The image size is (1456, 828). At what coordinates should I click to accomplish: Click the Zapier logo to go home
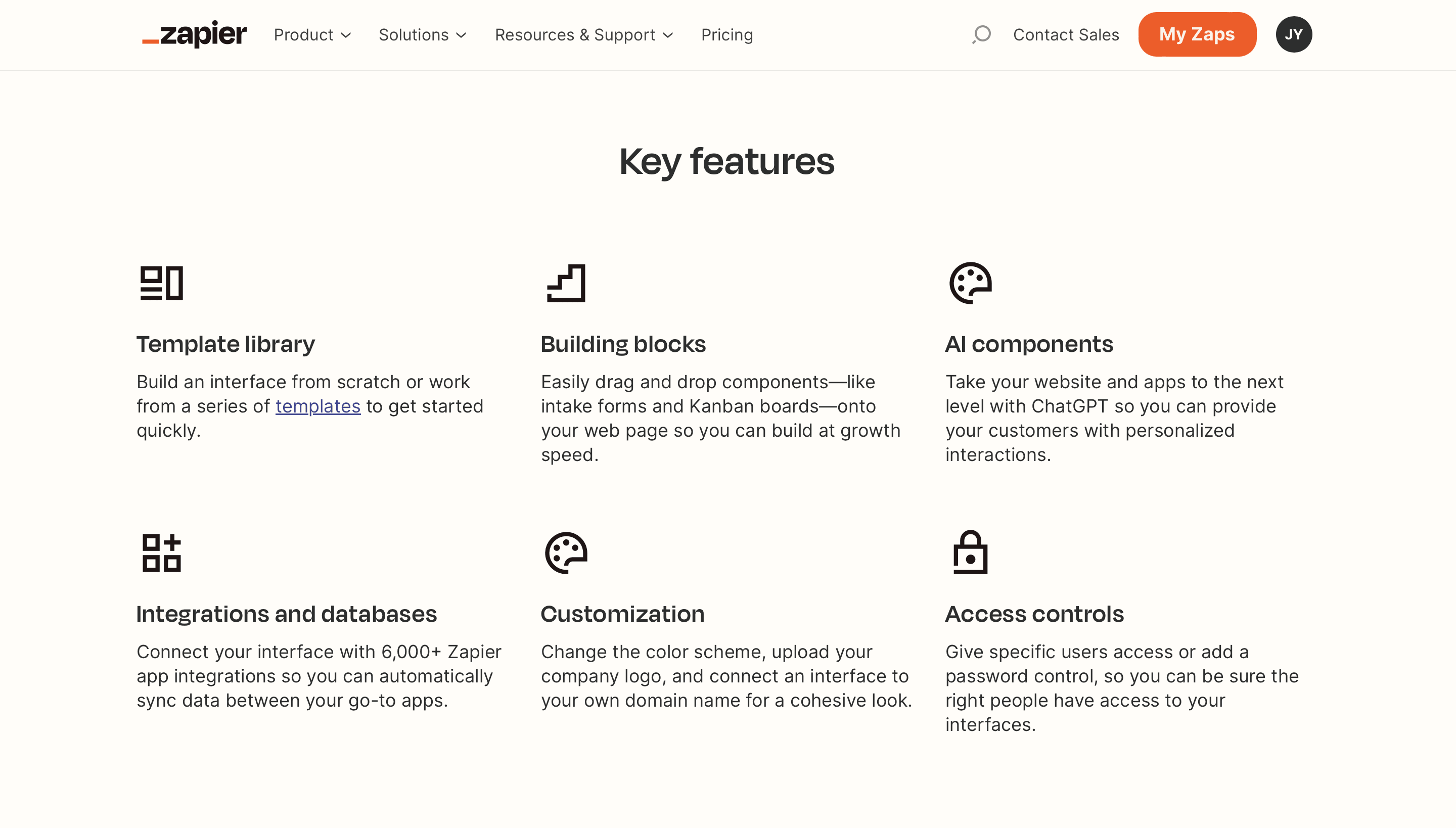coord(194,34)
